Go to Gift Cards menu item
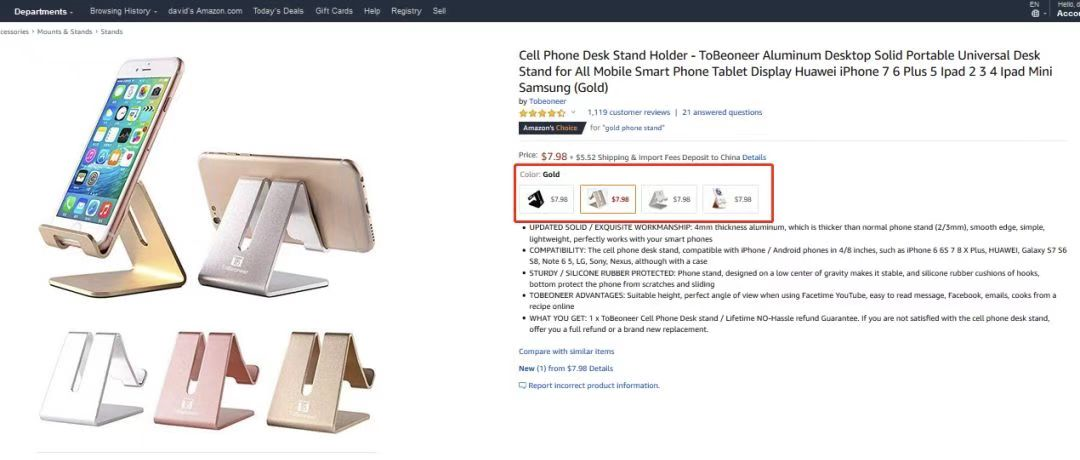The image size is (1080, 460). (x=333, y=11)
